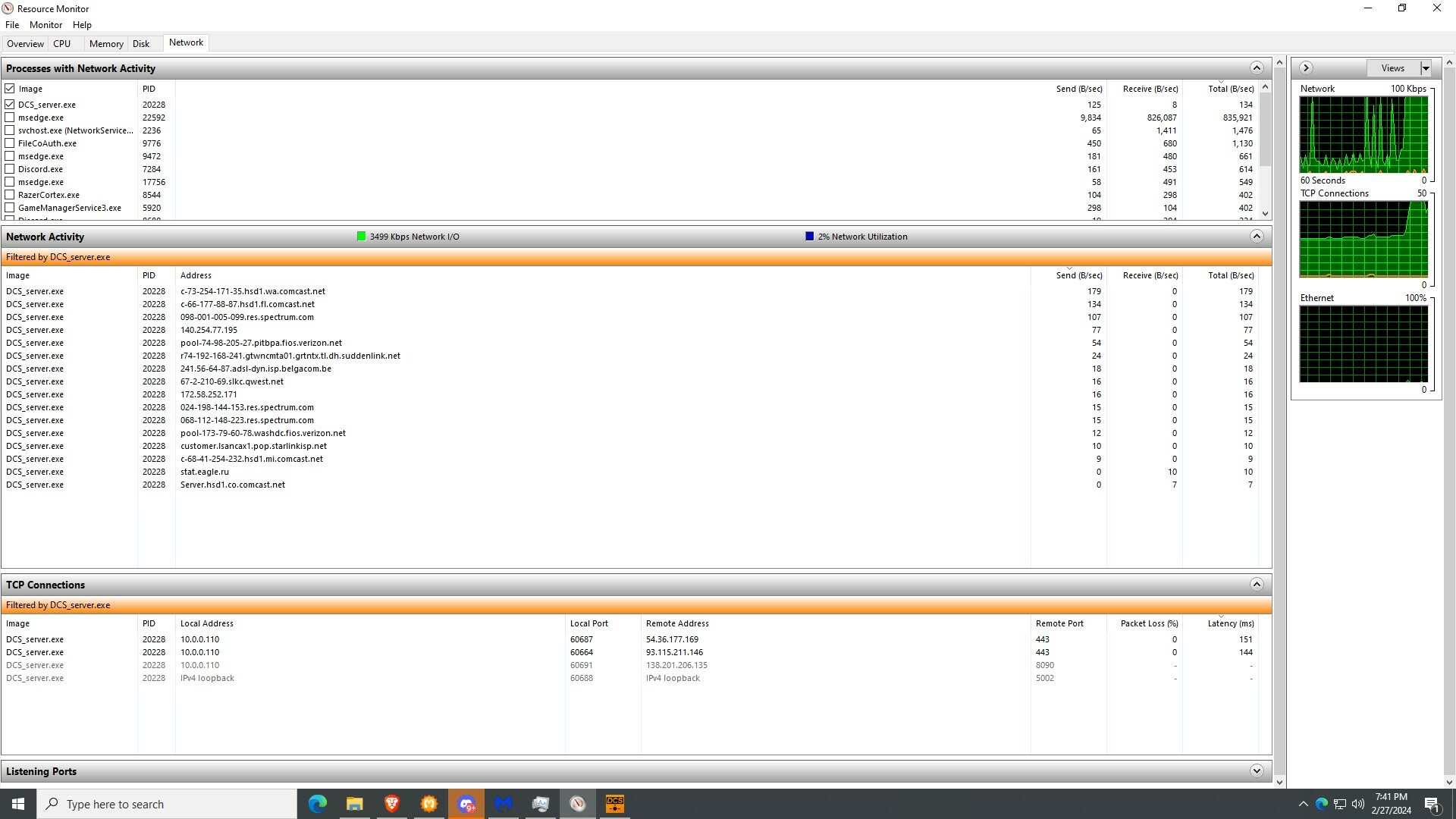Click the Edge icon in system tray
The image size is (1456, 819).
click(1322, 804)
